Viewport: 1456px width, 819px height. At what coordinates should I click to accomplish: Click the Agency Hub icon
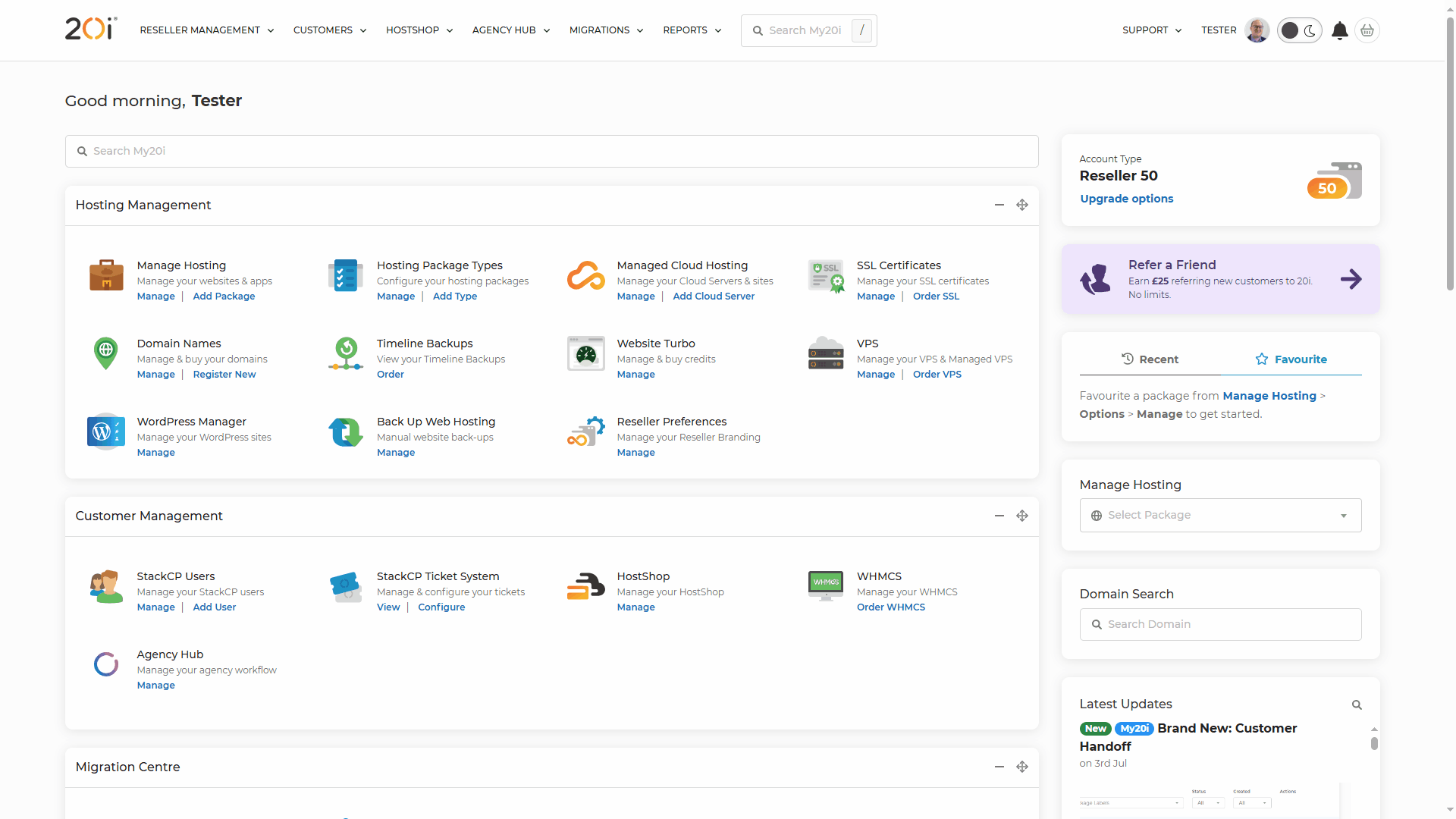106,664
